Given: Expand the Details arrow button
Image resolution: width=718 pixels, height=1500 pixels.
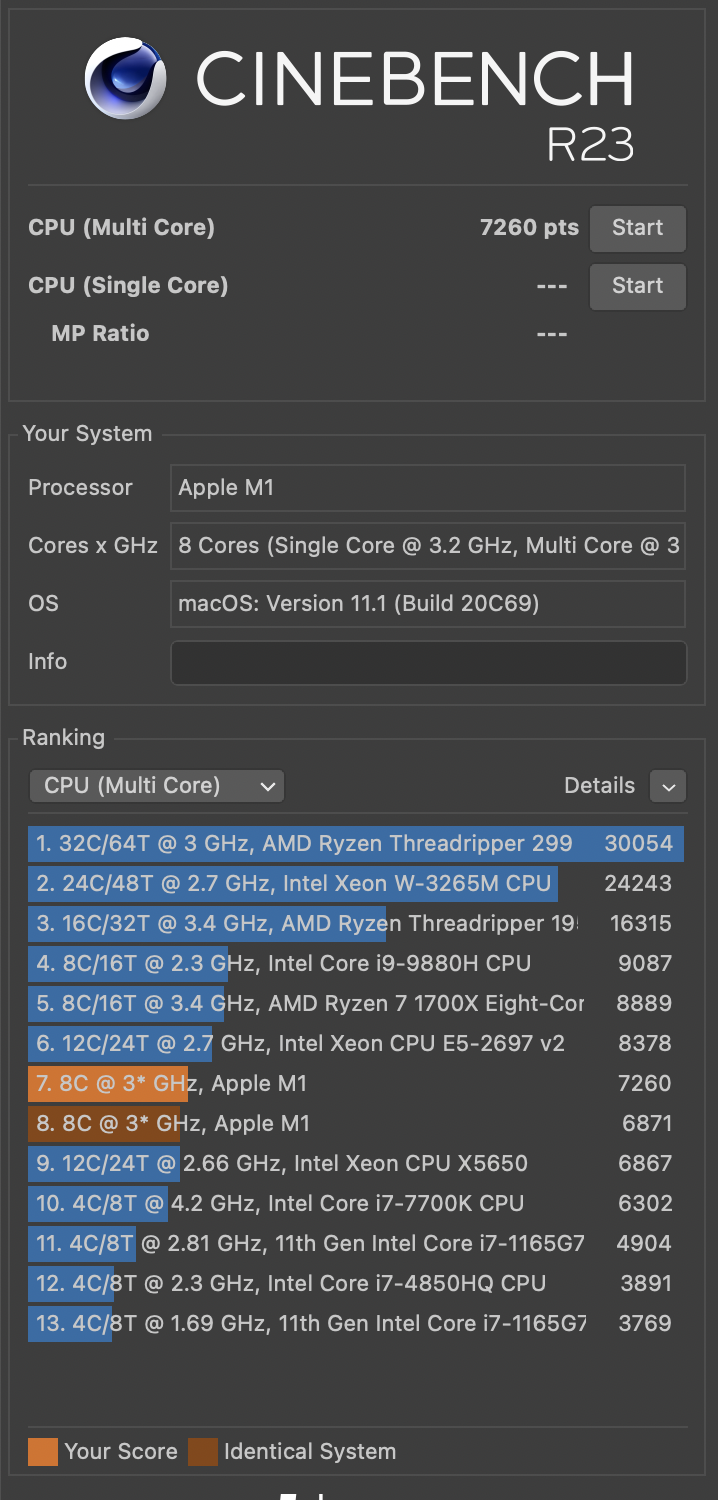Looking at the screenshot, I should tap(668, 786).
